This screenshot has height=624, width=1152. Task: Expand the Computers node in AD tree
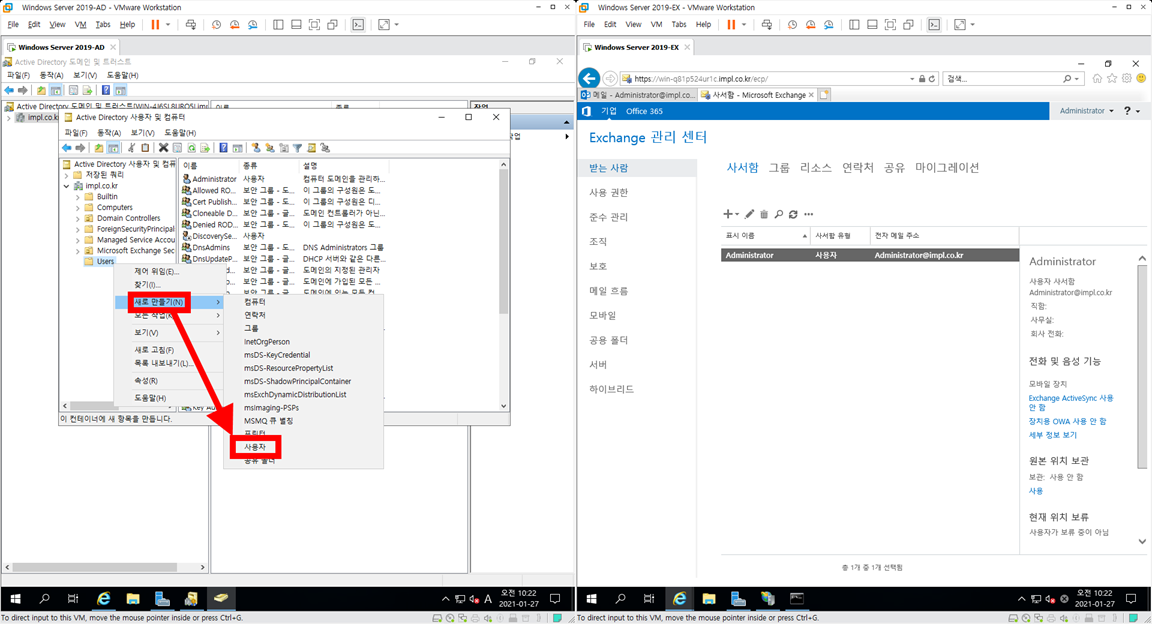click(78, 207)
